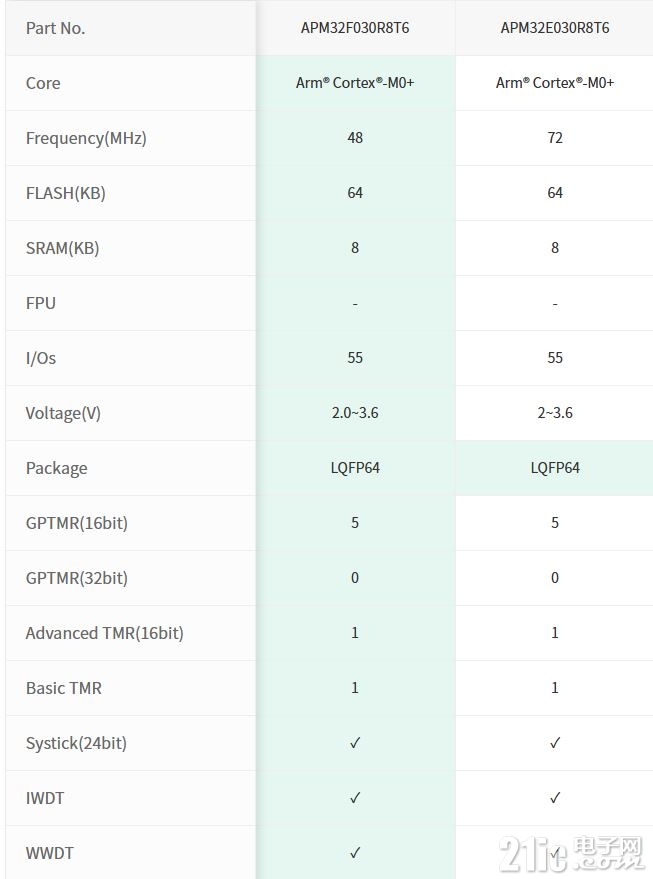Click the Systick checkmark for APM32F030R8T6

(x=355, y=743)
